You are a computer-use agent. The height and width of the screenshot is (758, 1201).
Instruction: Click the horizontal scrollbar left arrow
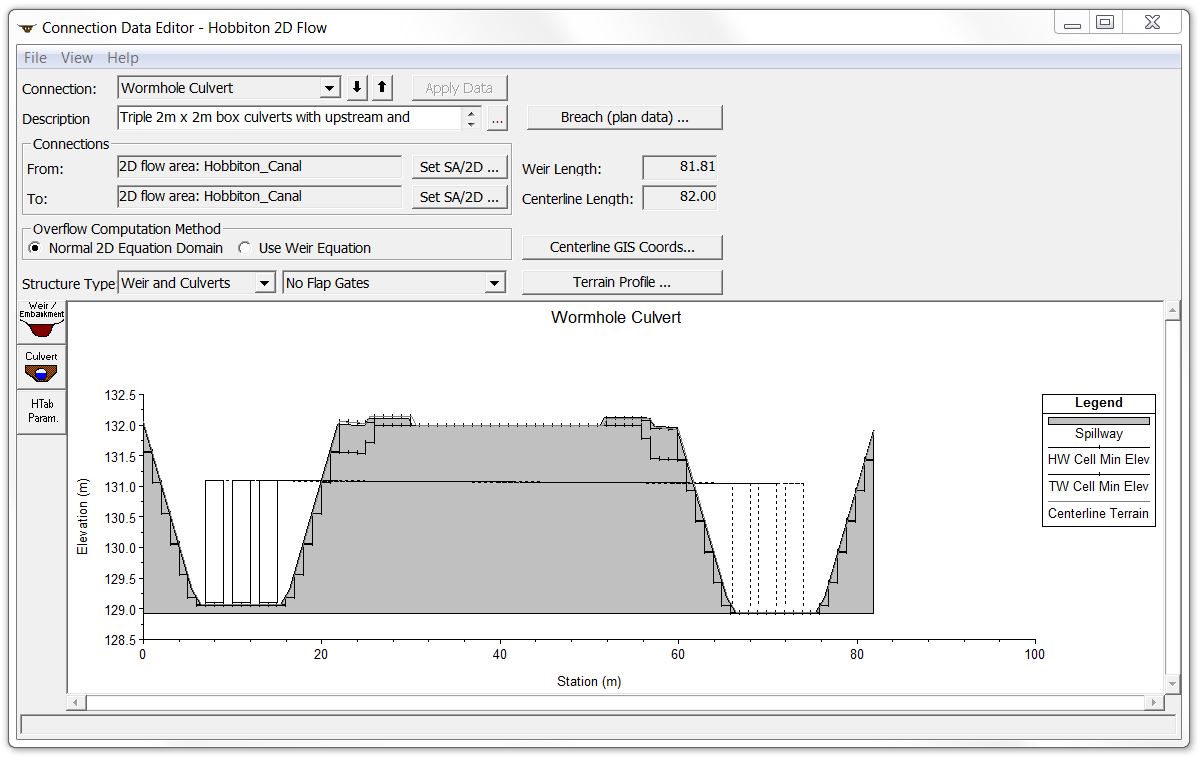[76, 703]
